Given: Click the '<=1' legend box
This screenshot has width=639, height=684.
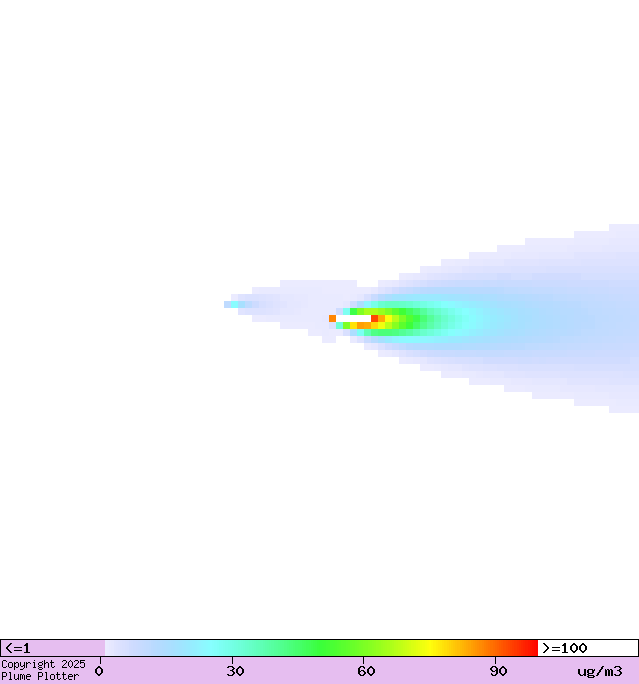Looking at the screenshot, I should click(53, 648).
